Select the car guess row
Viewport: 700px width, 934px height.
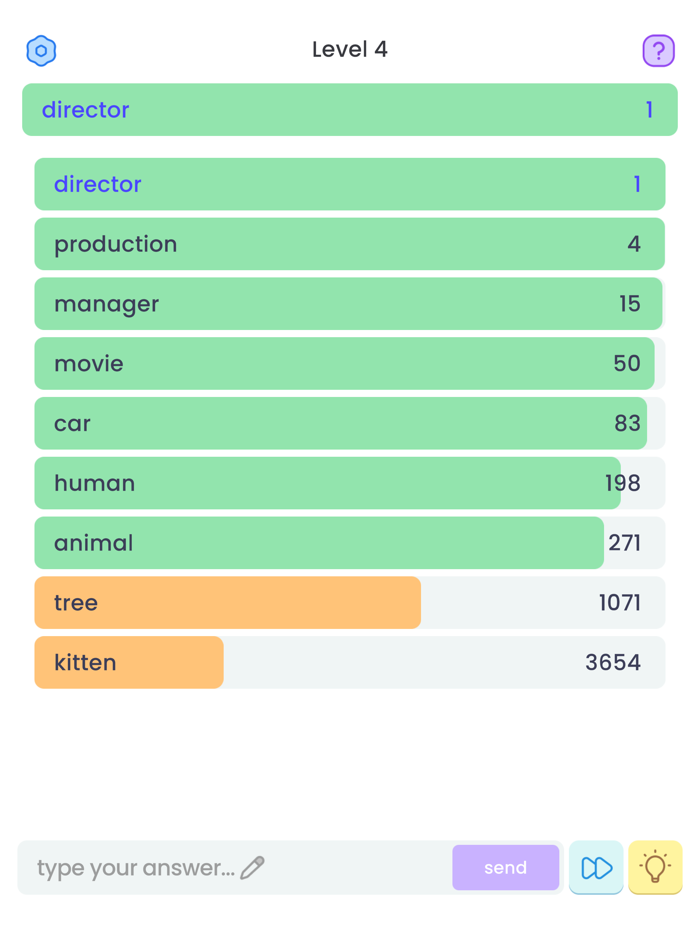click(349, 423)
